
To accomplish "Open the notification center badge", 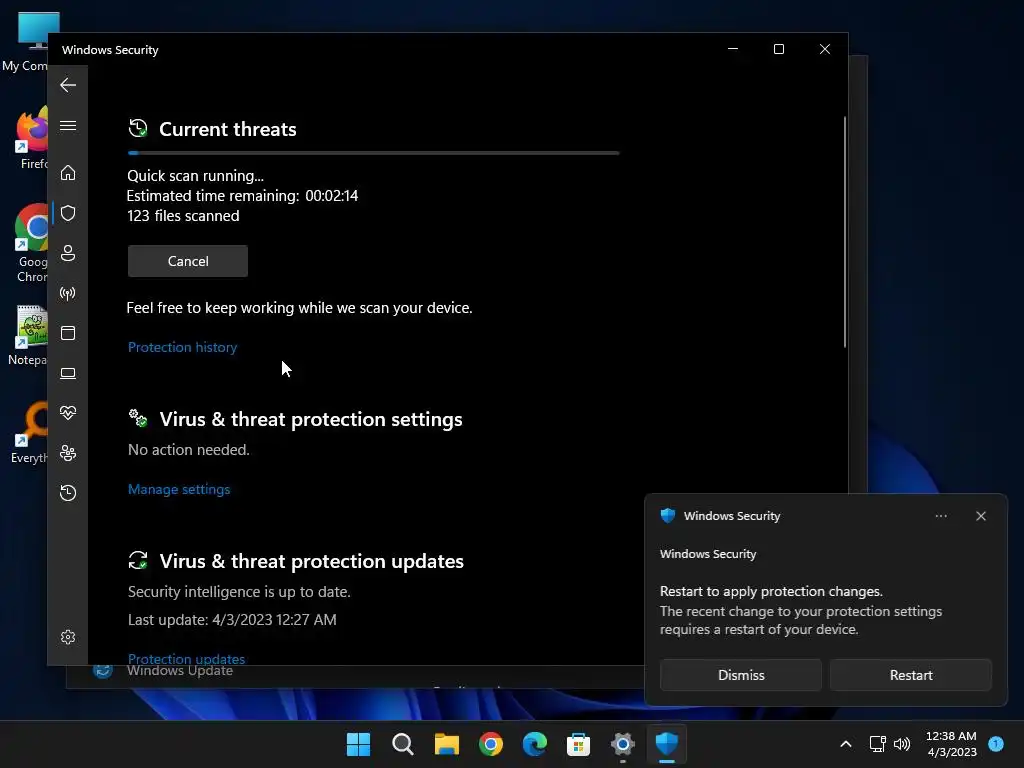I will 996,743.
